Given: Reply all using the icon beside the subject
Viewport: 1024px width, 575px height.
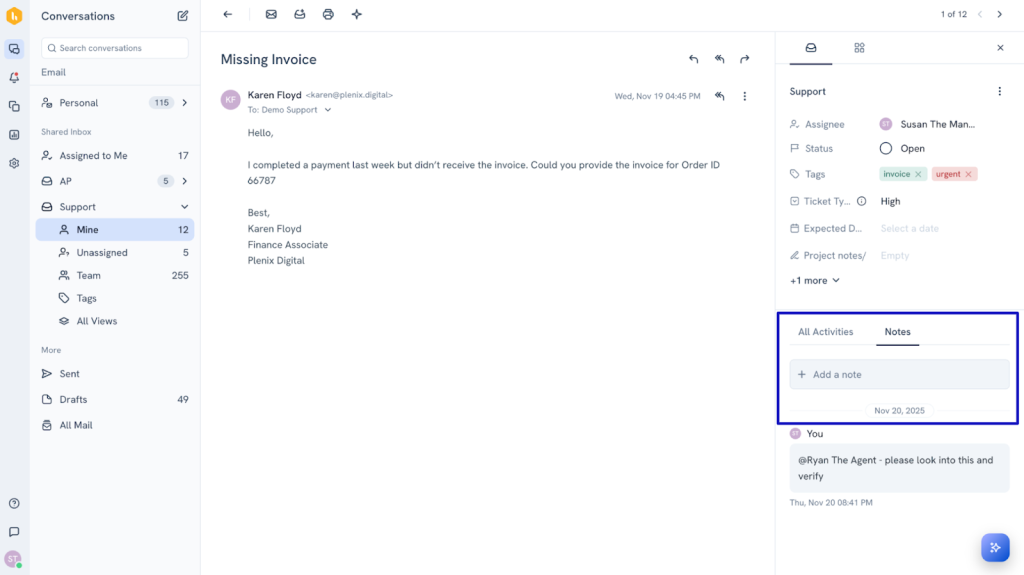Looking at the screenshot, I should tap(719, 59).
